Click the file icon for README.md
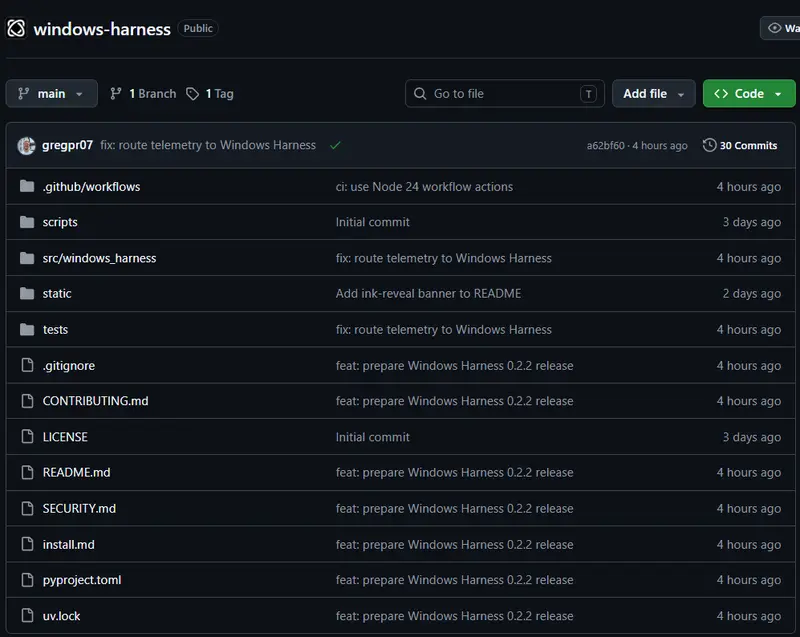This screenshot has height=637, width=800. tap(27, 472)
